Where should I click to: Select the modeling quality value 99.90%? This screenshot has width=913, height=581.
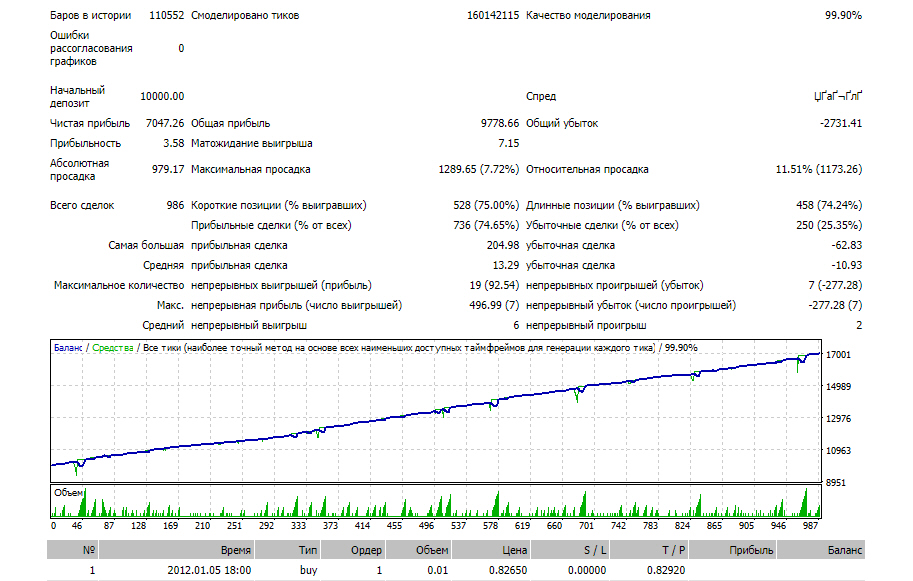(x=843, y=15)
